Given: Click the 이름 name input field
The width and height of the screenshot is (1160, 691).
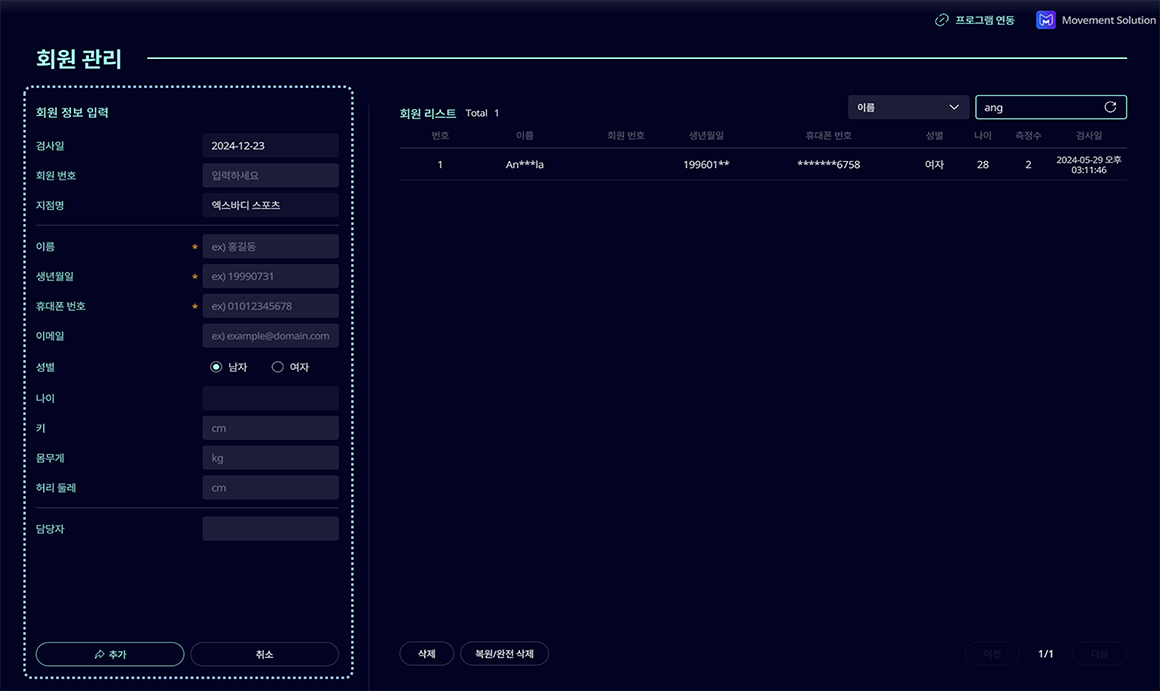Looking at the screenshot, I should pos(270,247).
